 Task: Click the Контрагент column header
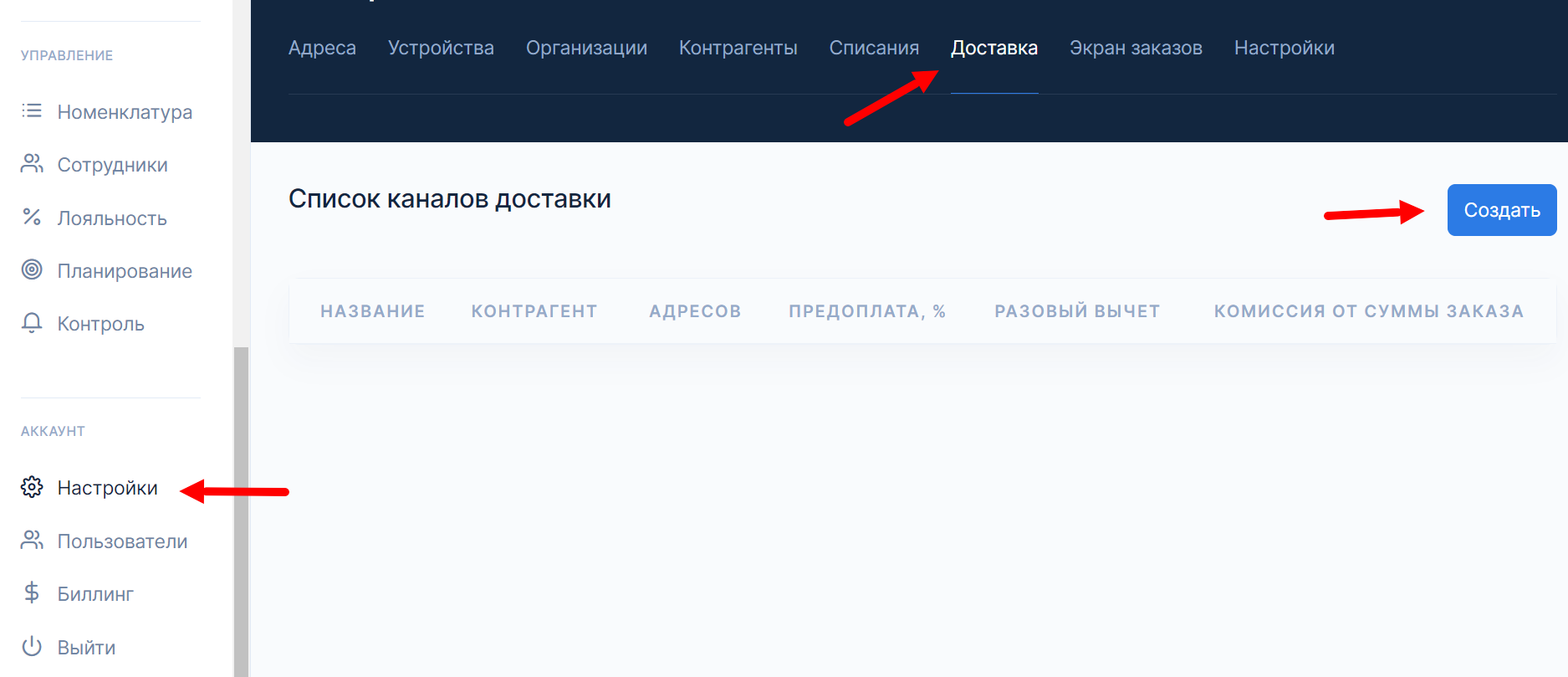click(x=534, y=311)
